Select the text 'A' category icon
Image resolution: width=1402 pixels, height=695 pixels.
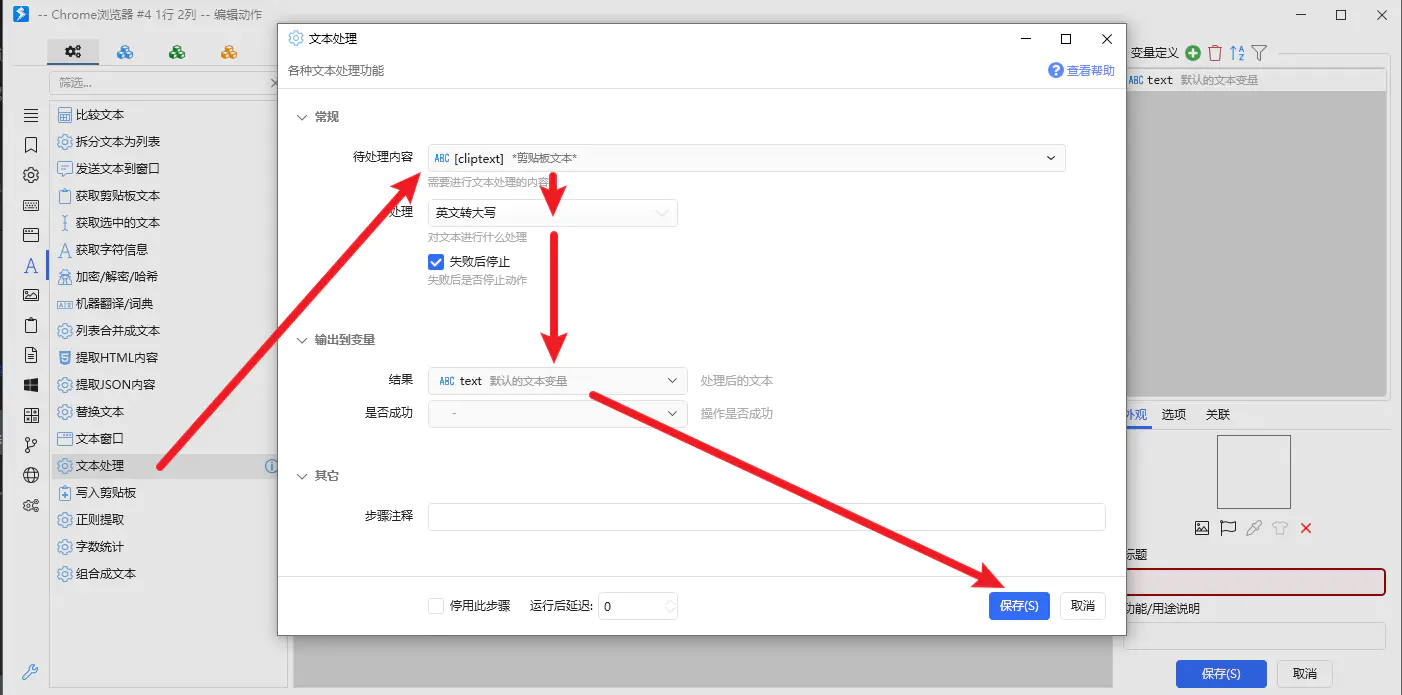[31, 265]
